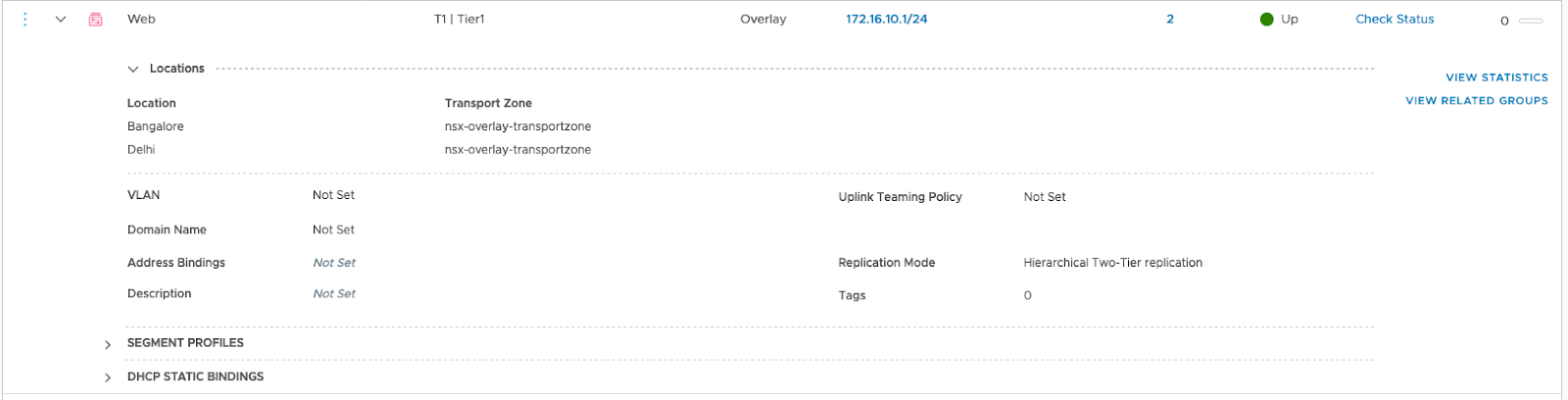
Task: Select the Delhi location entry
Action: [141, 150]
